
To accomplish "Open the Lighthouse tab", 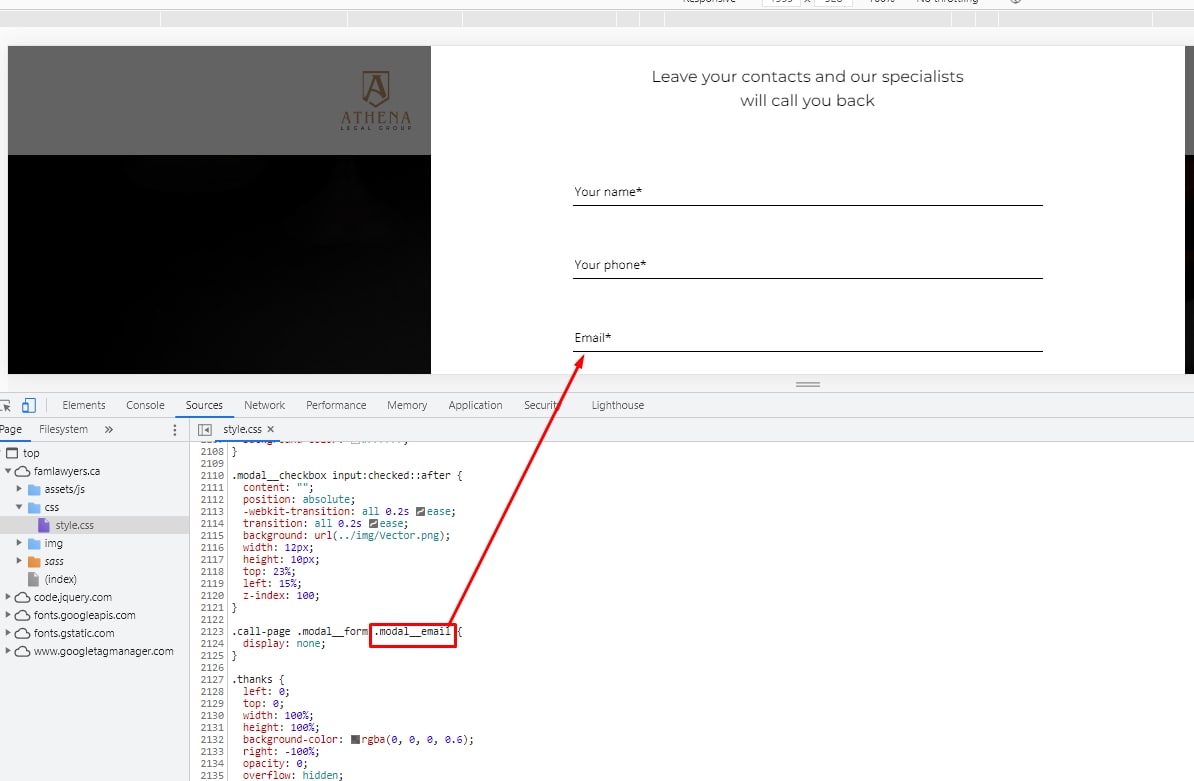I will pyautogui.click(x=618, y=405).
